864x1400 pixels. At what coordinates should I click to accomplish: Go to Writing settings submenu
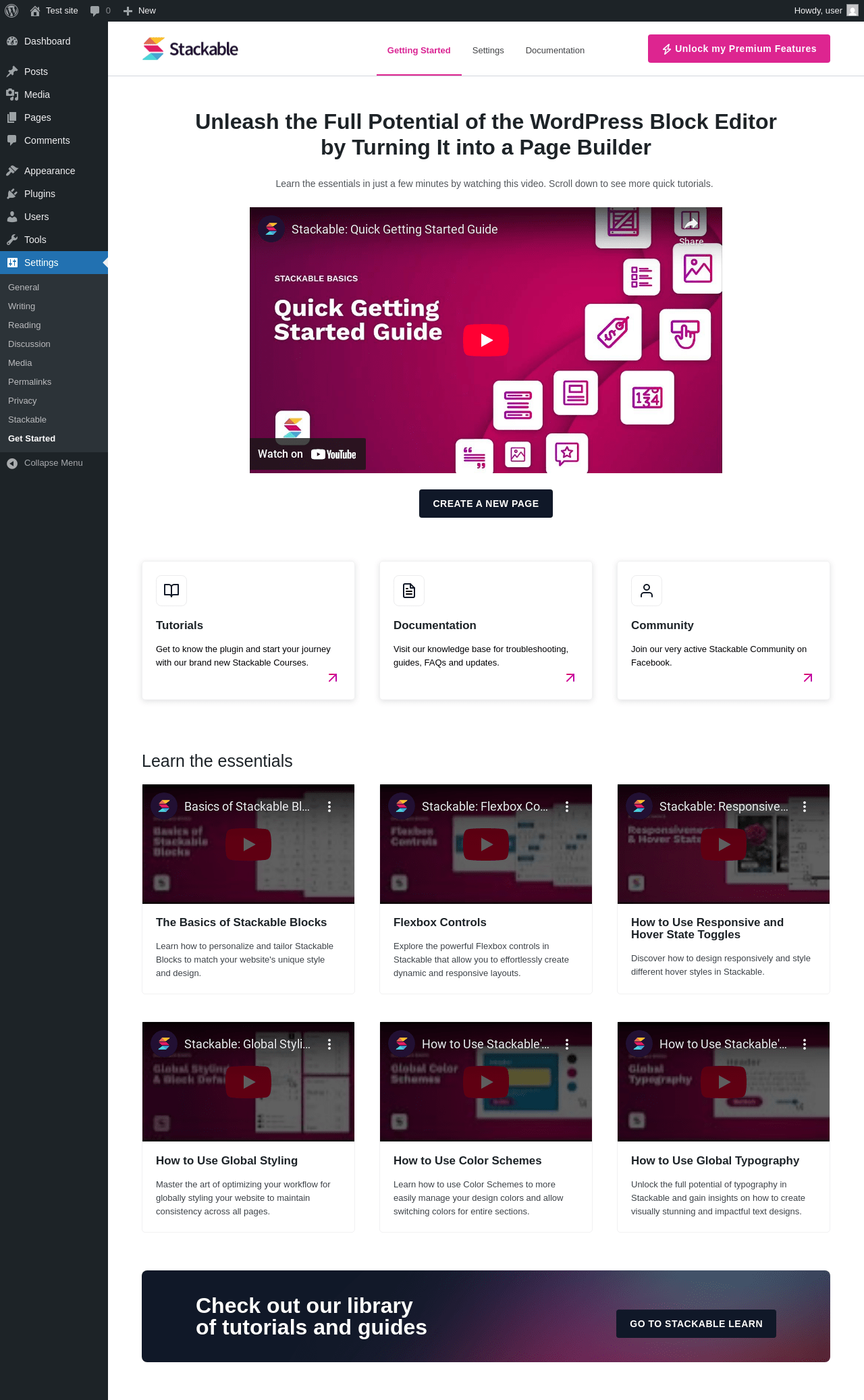tap(54, 306)
